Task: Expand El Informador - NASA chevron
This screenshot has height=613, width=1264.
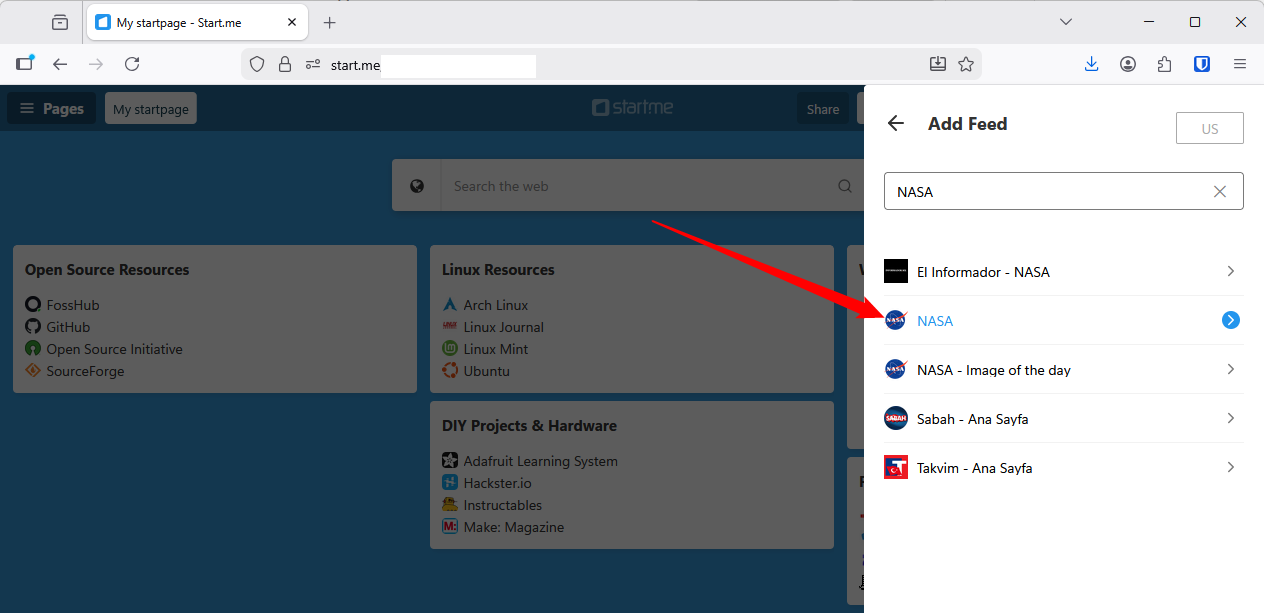Action: (x=1230, y=271)
